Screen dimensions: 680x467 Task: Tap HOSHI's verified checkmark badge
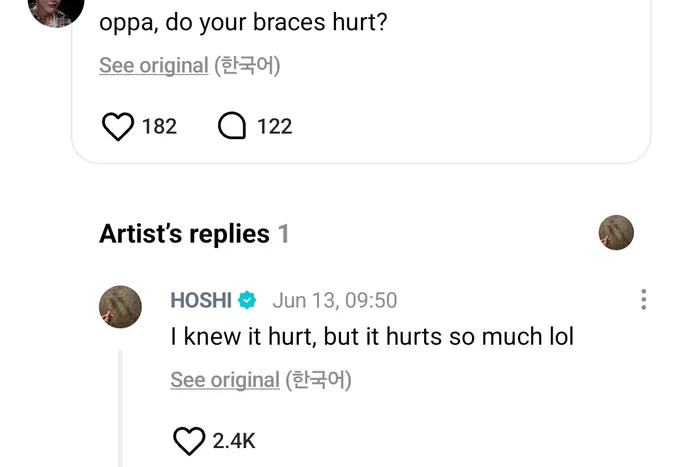pyautogui.click(x=247, y=300)
